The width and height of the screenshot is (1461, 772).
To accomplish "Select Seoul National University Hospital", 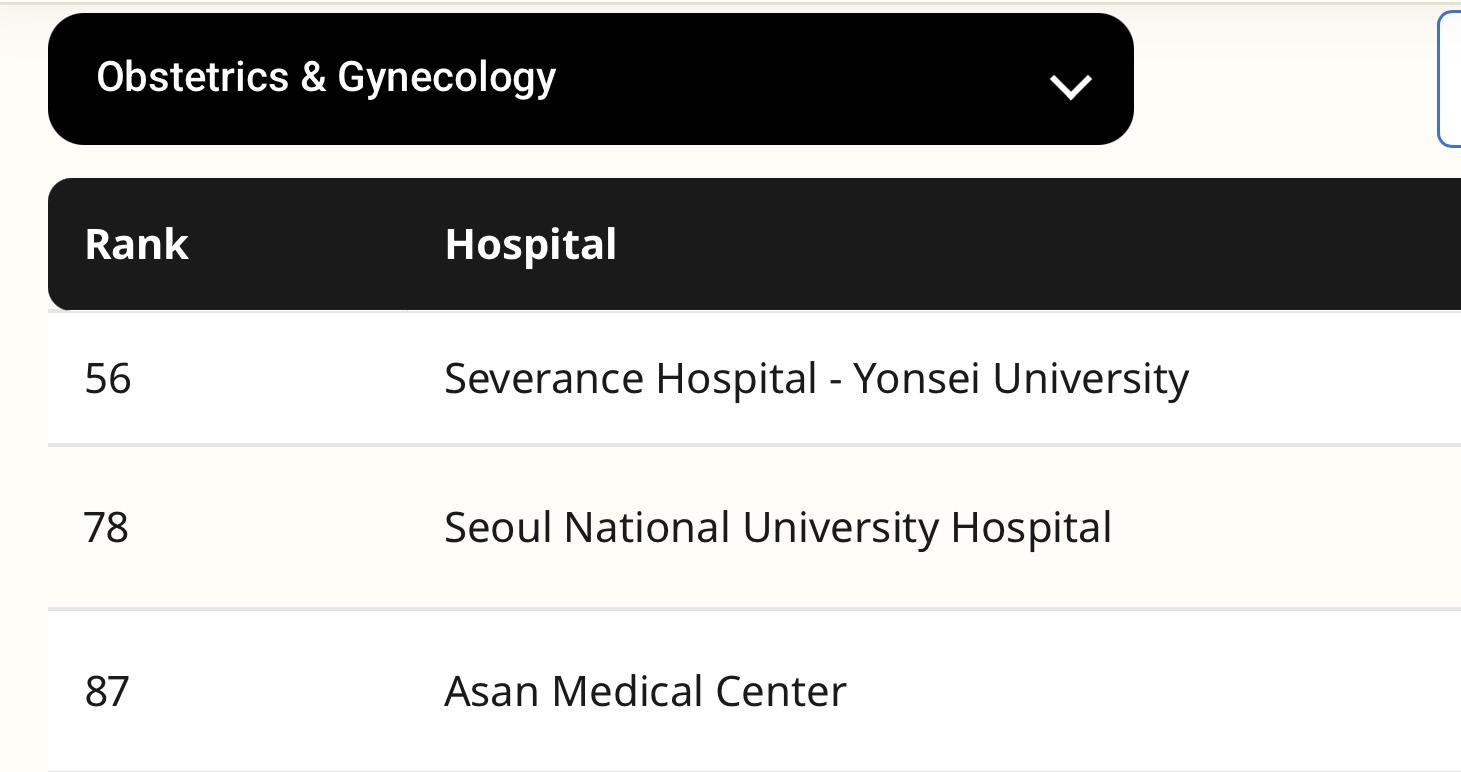I will coord(777,528).
